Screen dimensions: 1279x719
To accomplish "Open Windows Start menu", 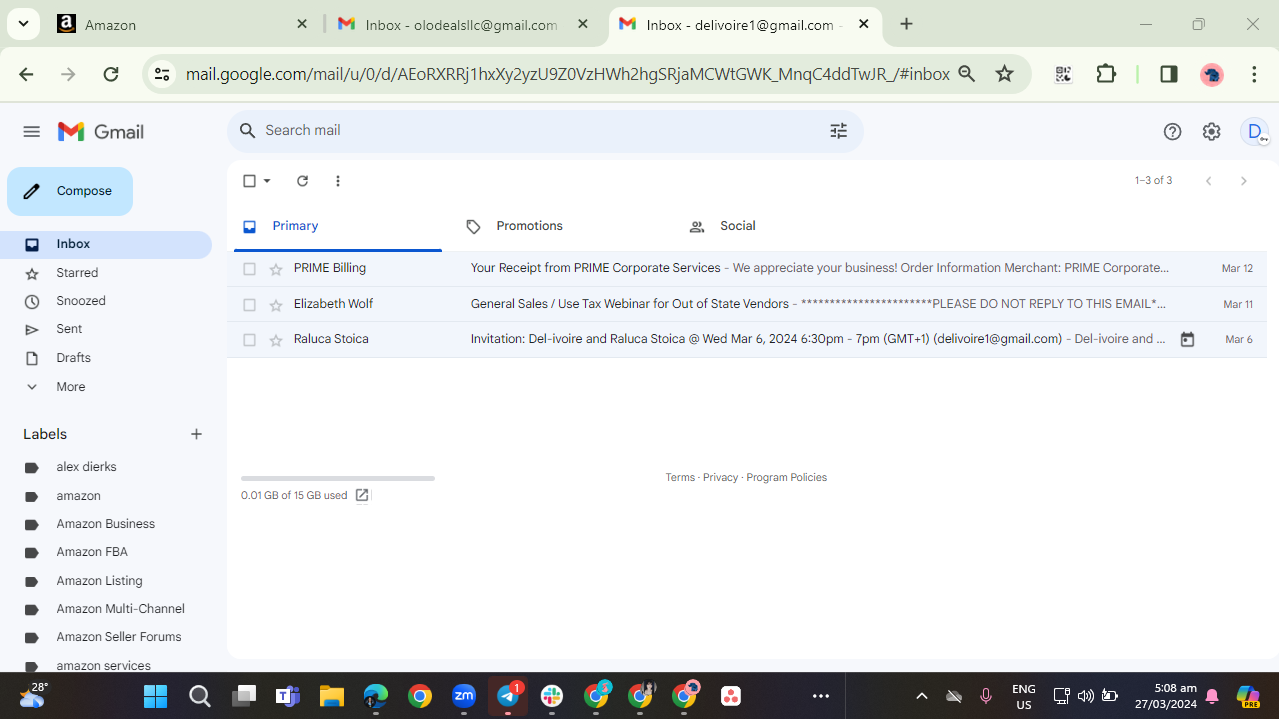I will [155, 696].
